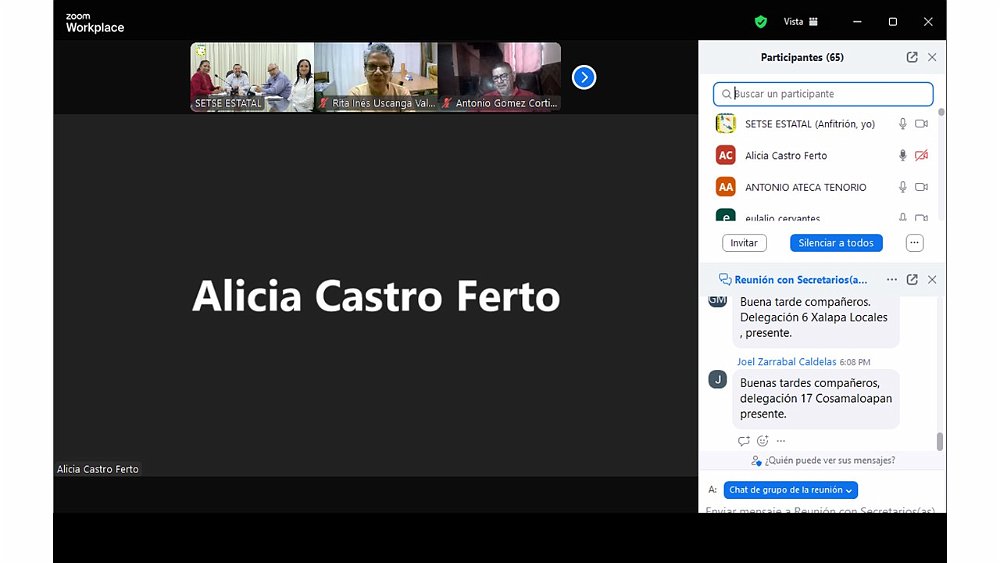
Task: Open the Vista layout dropdown
Action: [x=800, y=21]
